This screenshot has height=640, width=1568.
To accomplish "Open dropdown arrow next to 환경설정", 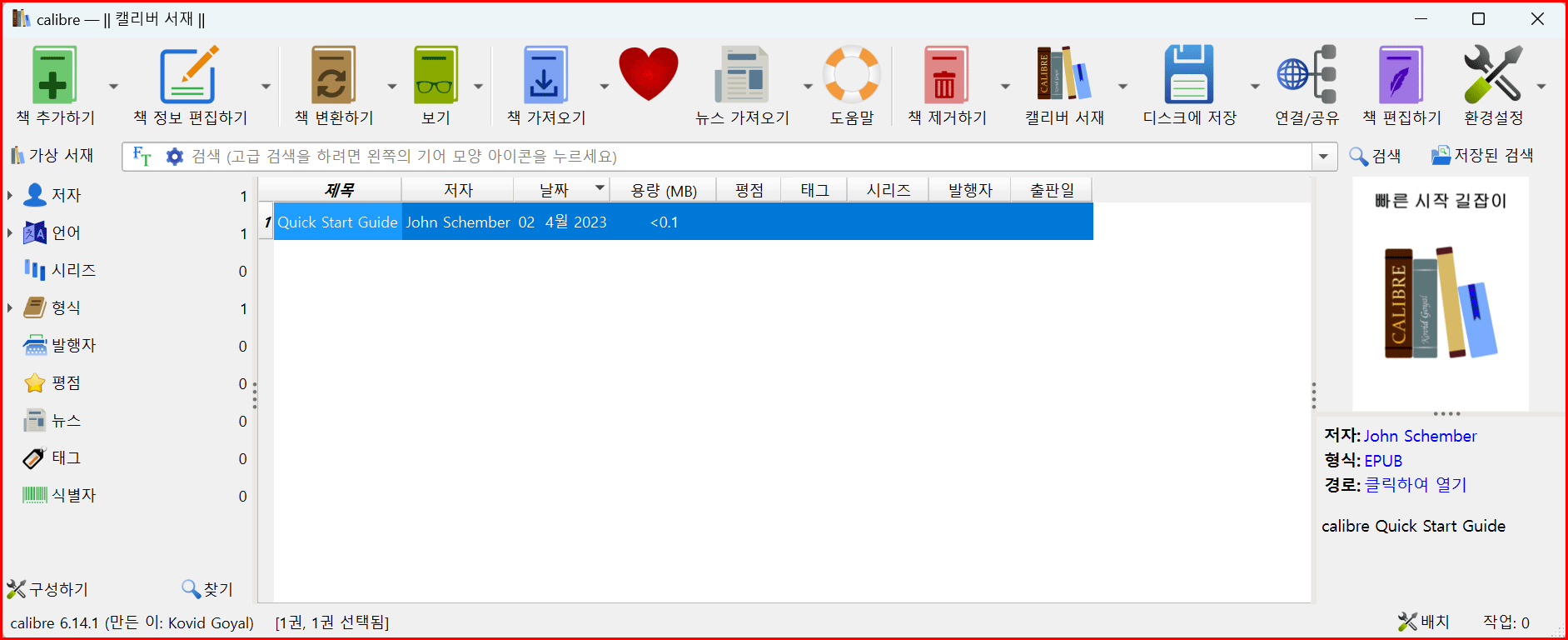I will 1541,86.
